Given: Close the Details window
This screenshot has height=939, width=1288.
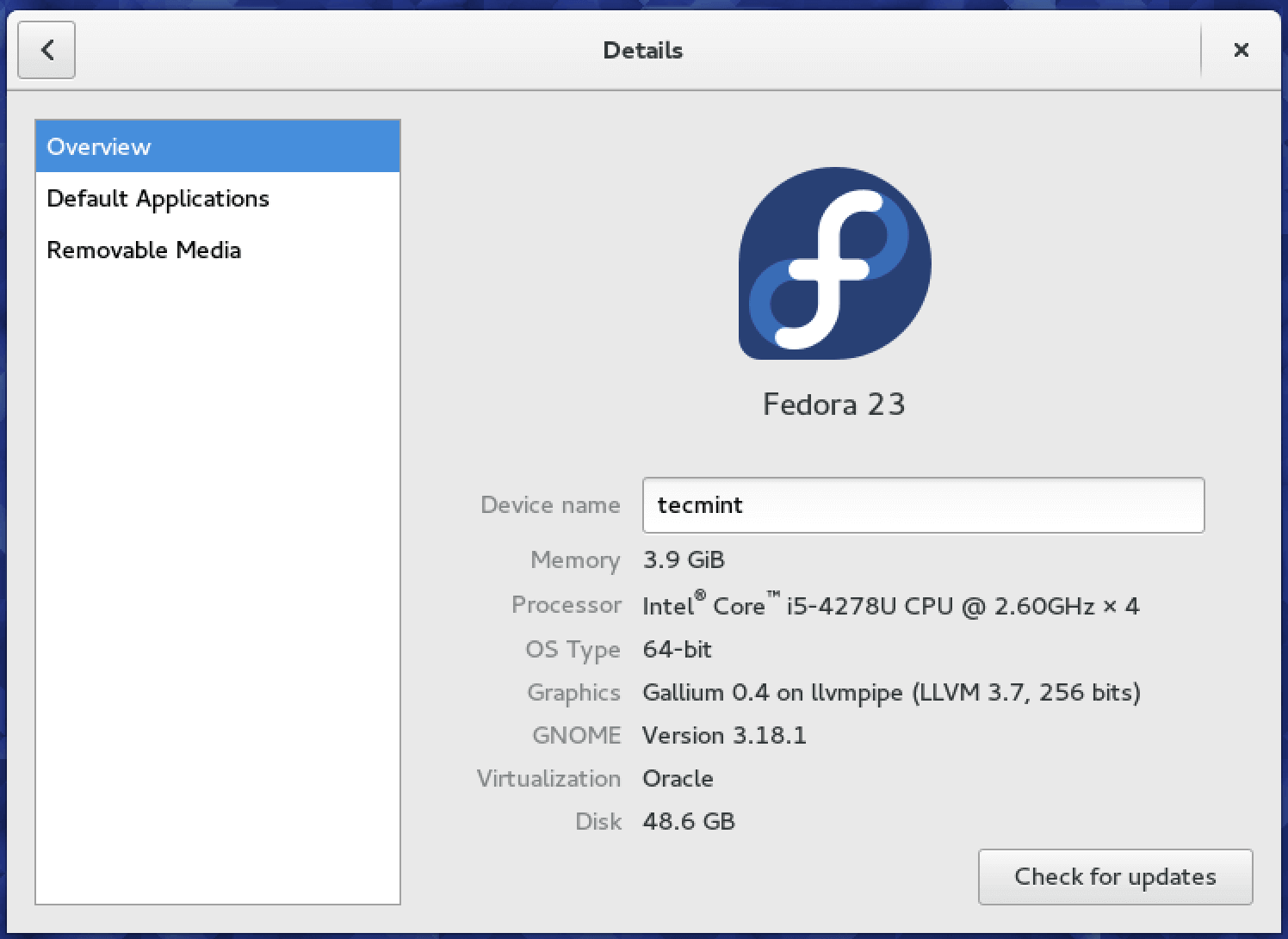Looking at the screenshot, I should pos(1241,50).
